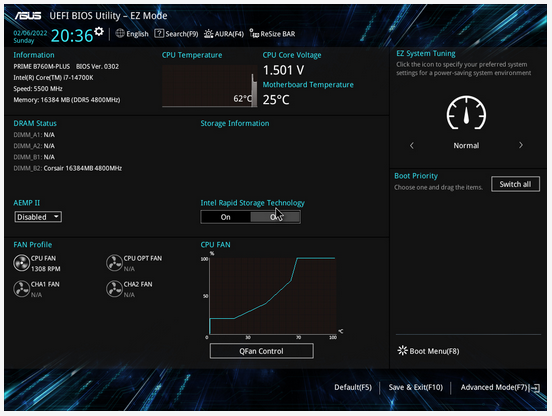Click the Boot Menu snowflake icon

pos(402,350)
